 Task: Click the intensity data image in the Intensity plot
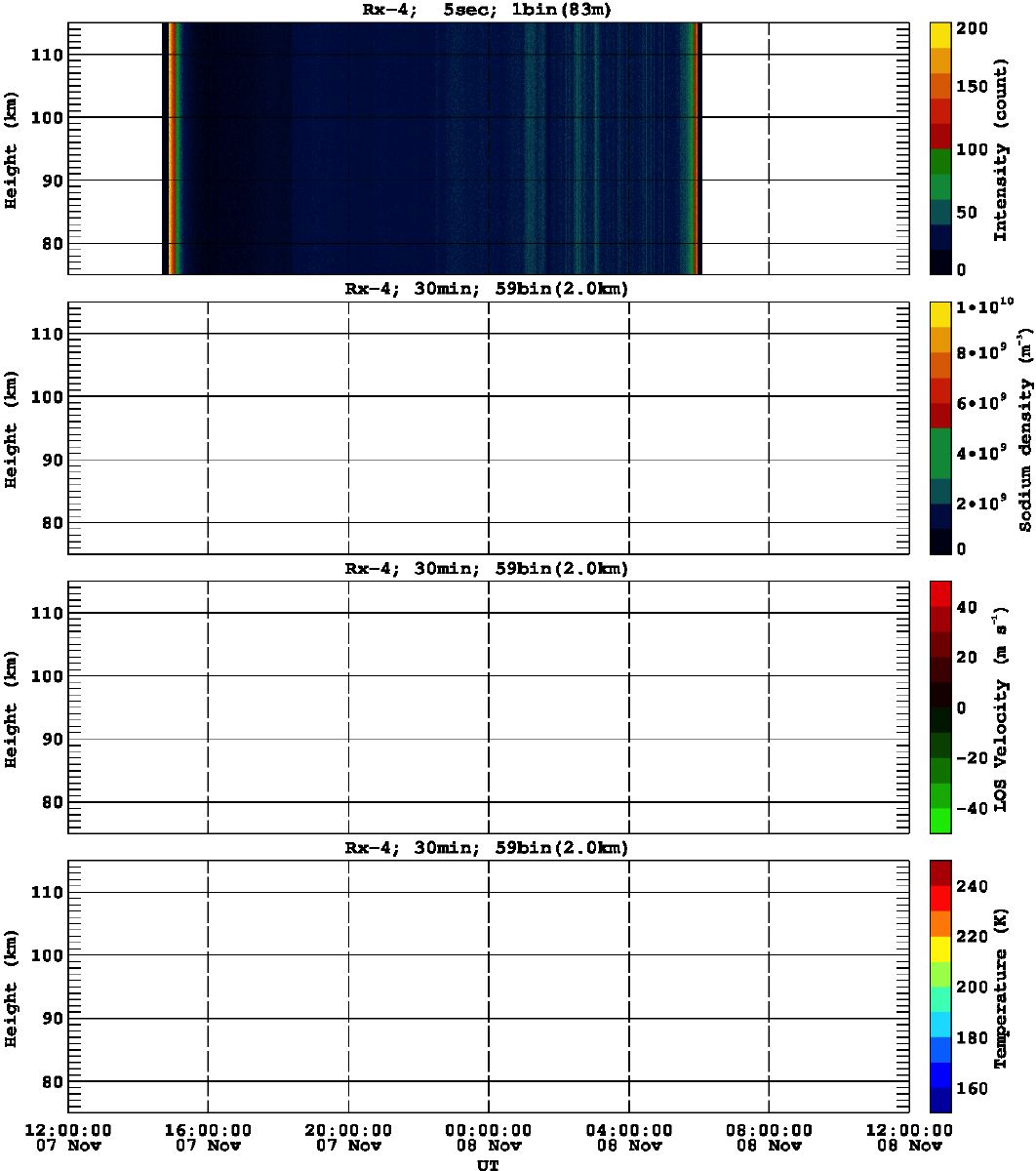pyautogui.click(x=431, y=148)
